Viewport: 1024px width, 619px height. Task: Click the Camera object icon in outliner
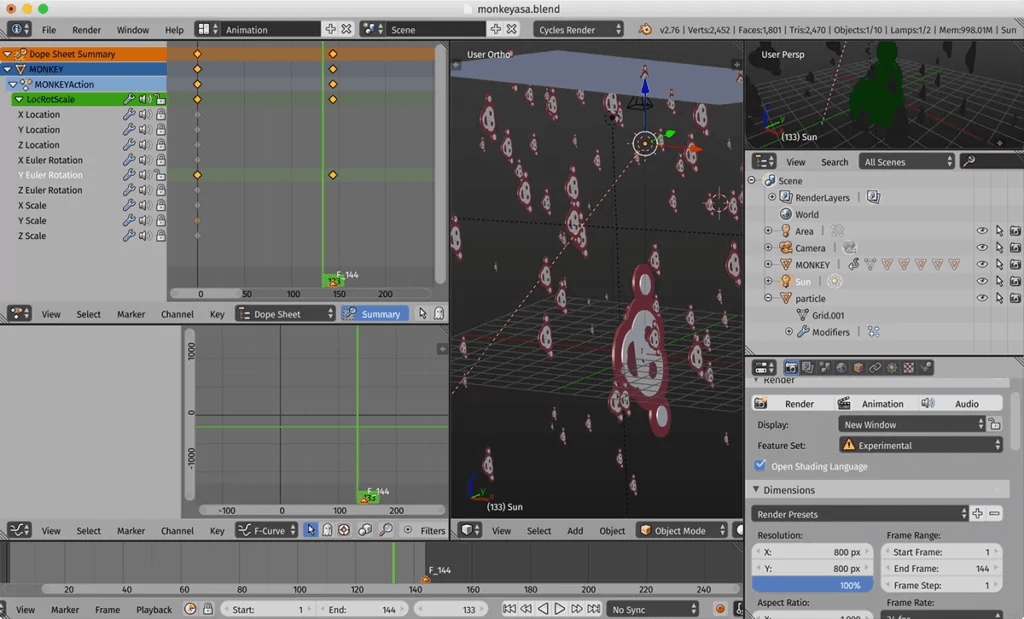(x=785, y=248)
